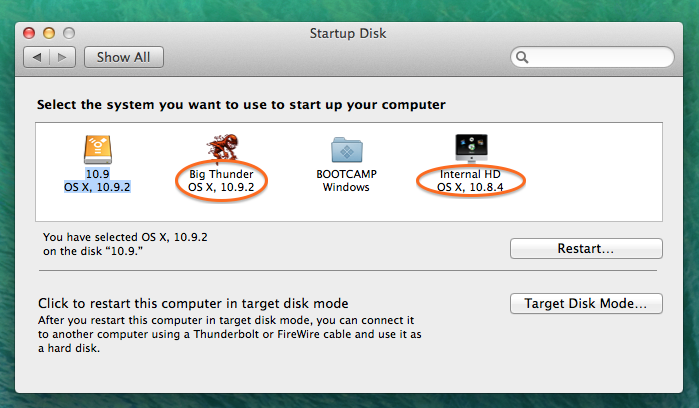699x408 pixels.
Task: Focus the System Preferences search field
Action: point(592,57)
